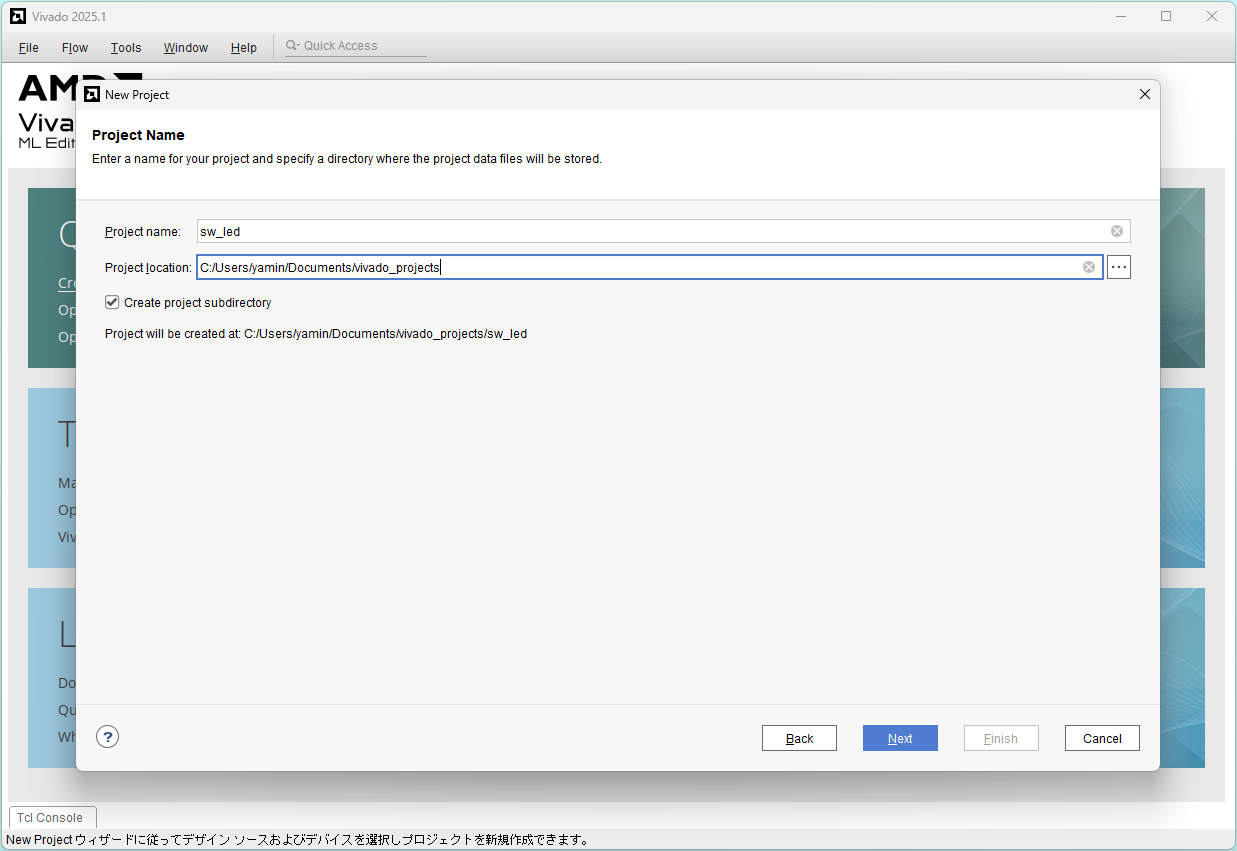Switch to the Tcl Console tab

coord(50,817)
